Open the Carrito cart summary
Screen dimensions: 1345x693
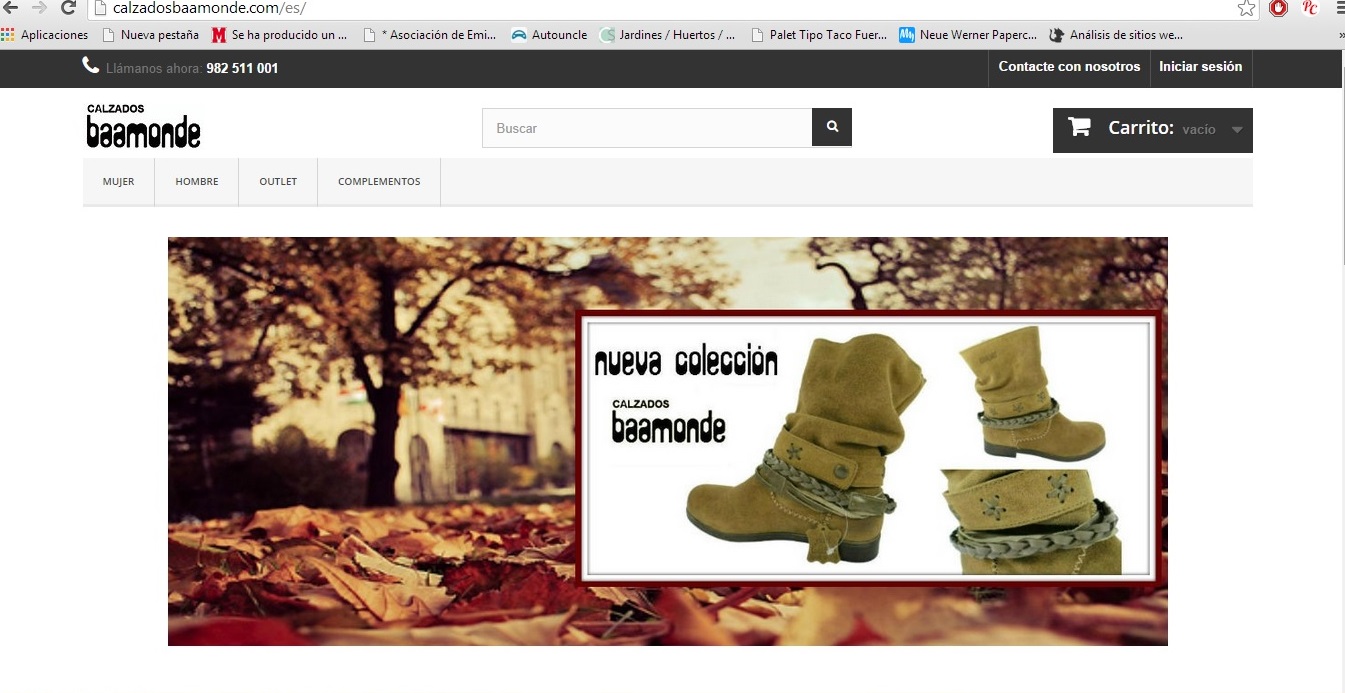pyautogui.click(x=1153, y=130)
